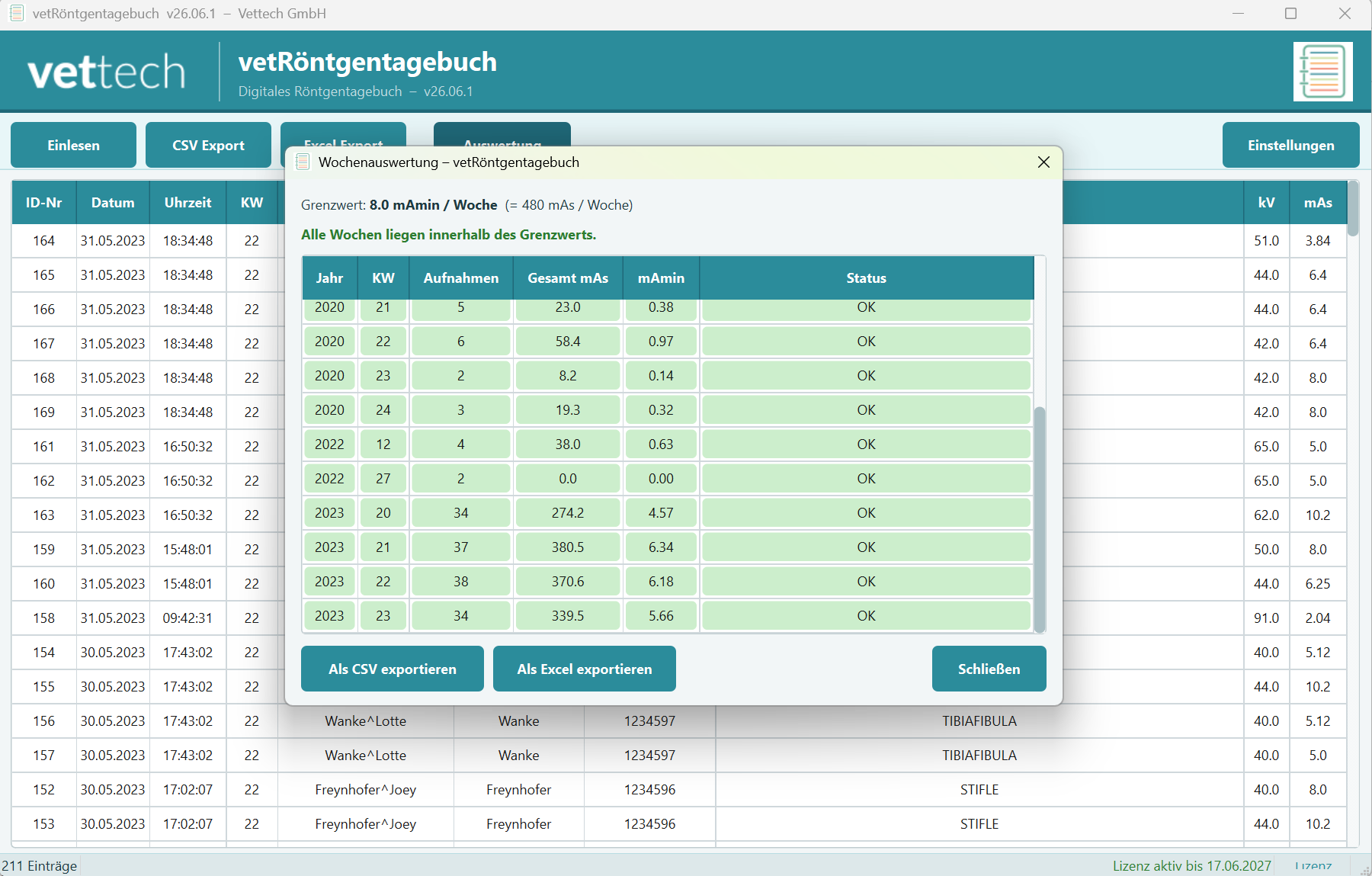The width and height of the screenshot is (1372, 876).
Task: Click the mAs column header
Action: pos(1318,203)
